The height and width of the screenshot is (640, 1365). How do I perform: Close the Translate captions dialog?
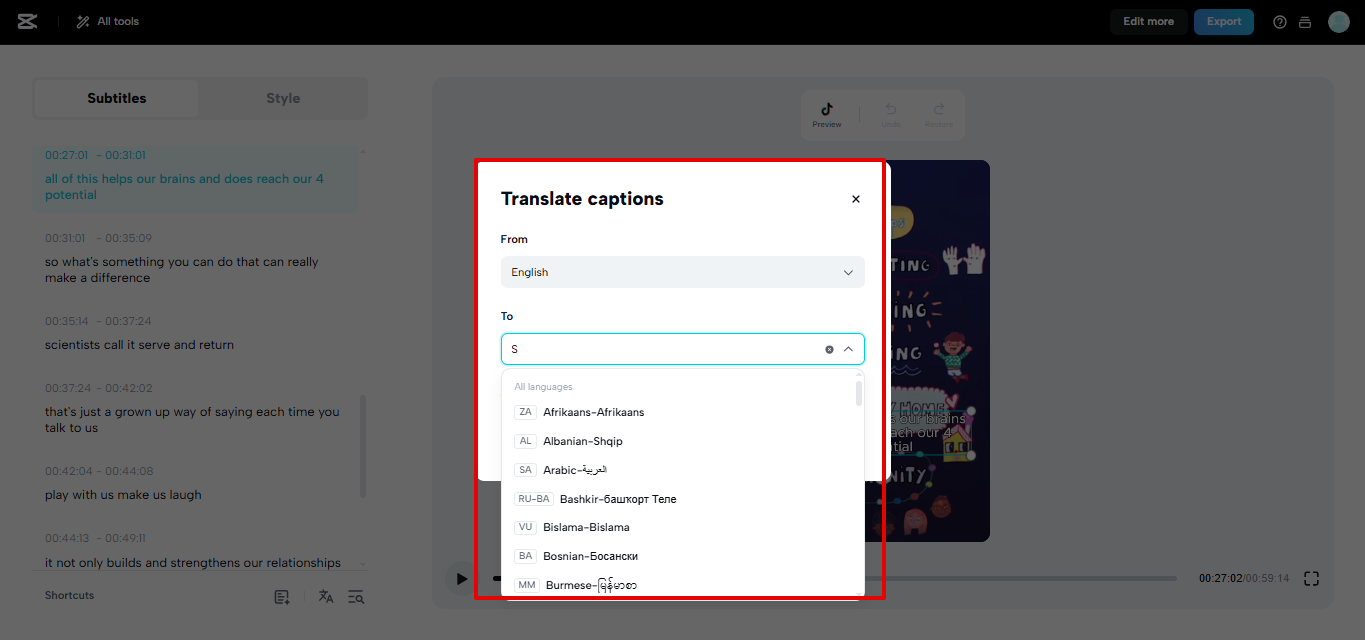coord(856,199)
